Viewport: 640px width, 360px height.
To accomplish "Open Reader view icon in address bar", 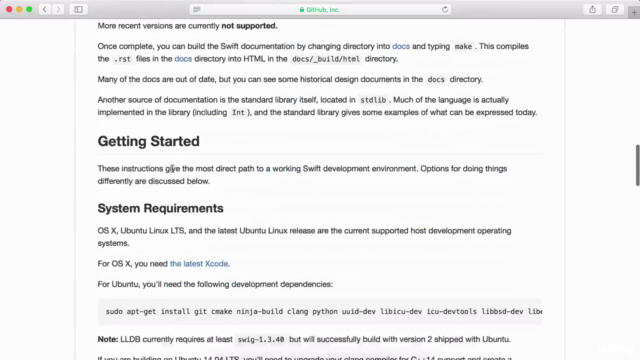I will [x=197, y=9].
